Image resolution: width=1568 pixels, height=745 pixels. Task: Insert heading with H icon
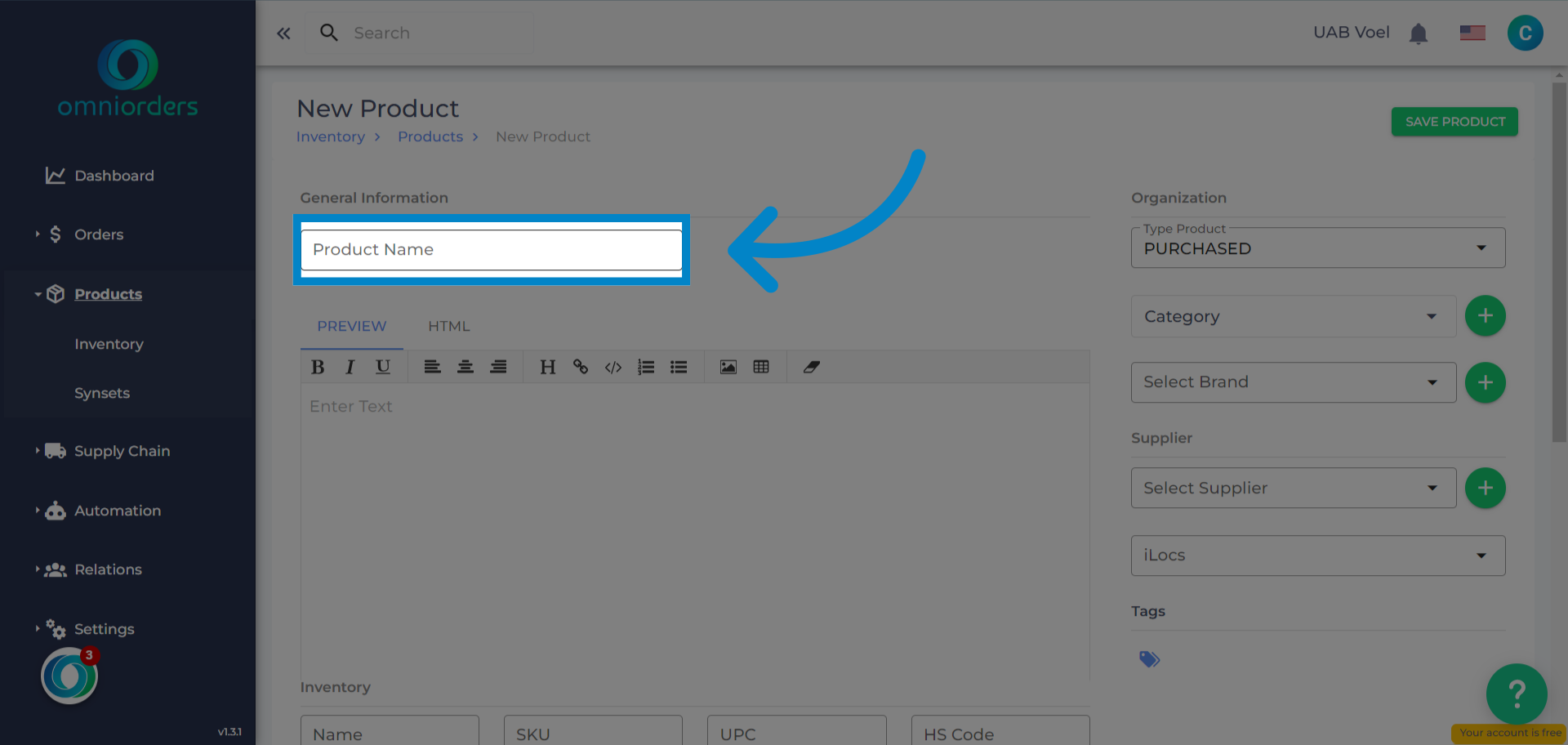pos(548,368)
